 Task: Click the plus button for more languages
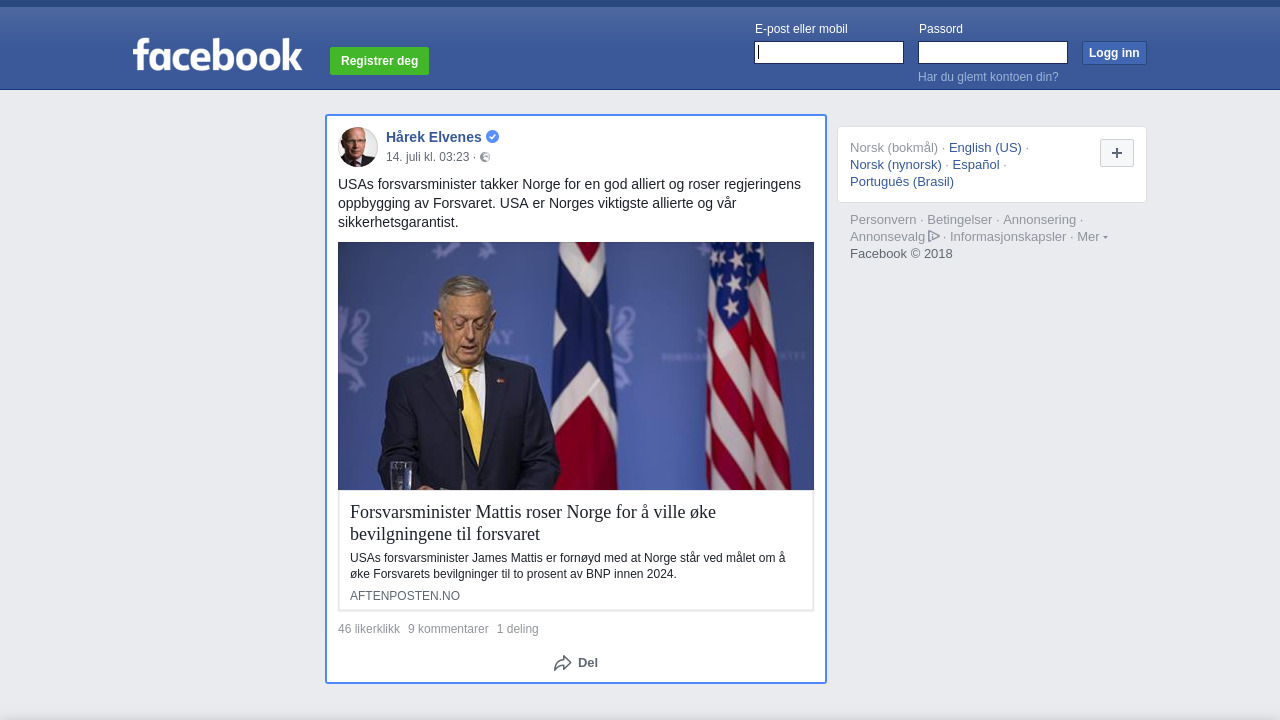[x=1117, y=153]
